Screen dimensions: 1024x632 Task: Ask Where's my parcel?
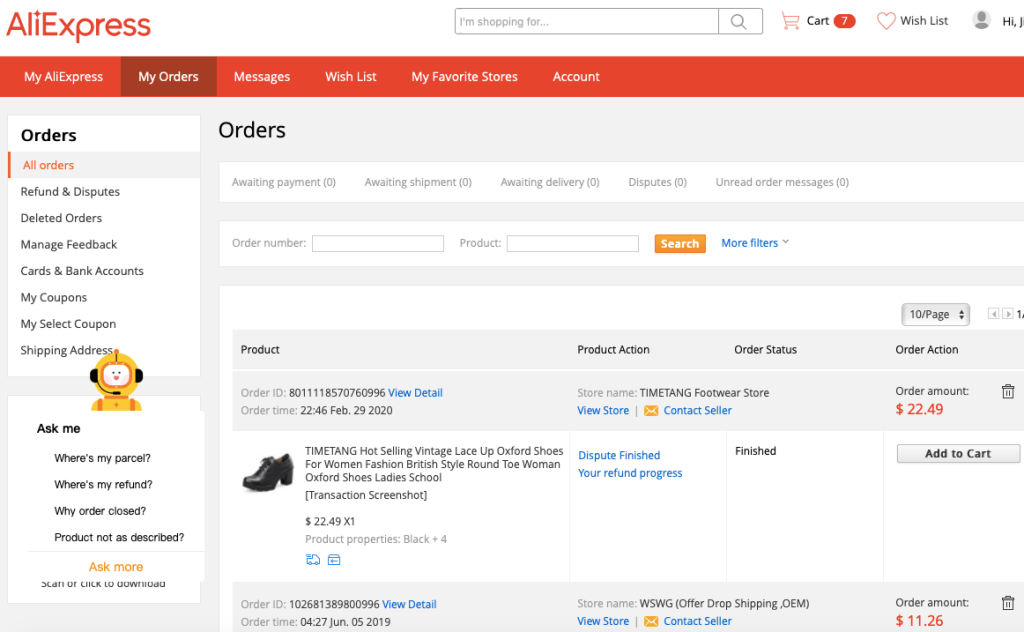pyautogui.click(x=103, y=458)
